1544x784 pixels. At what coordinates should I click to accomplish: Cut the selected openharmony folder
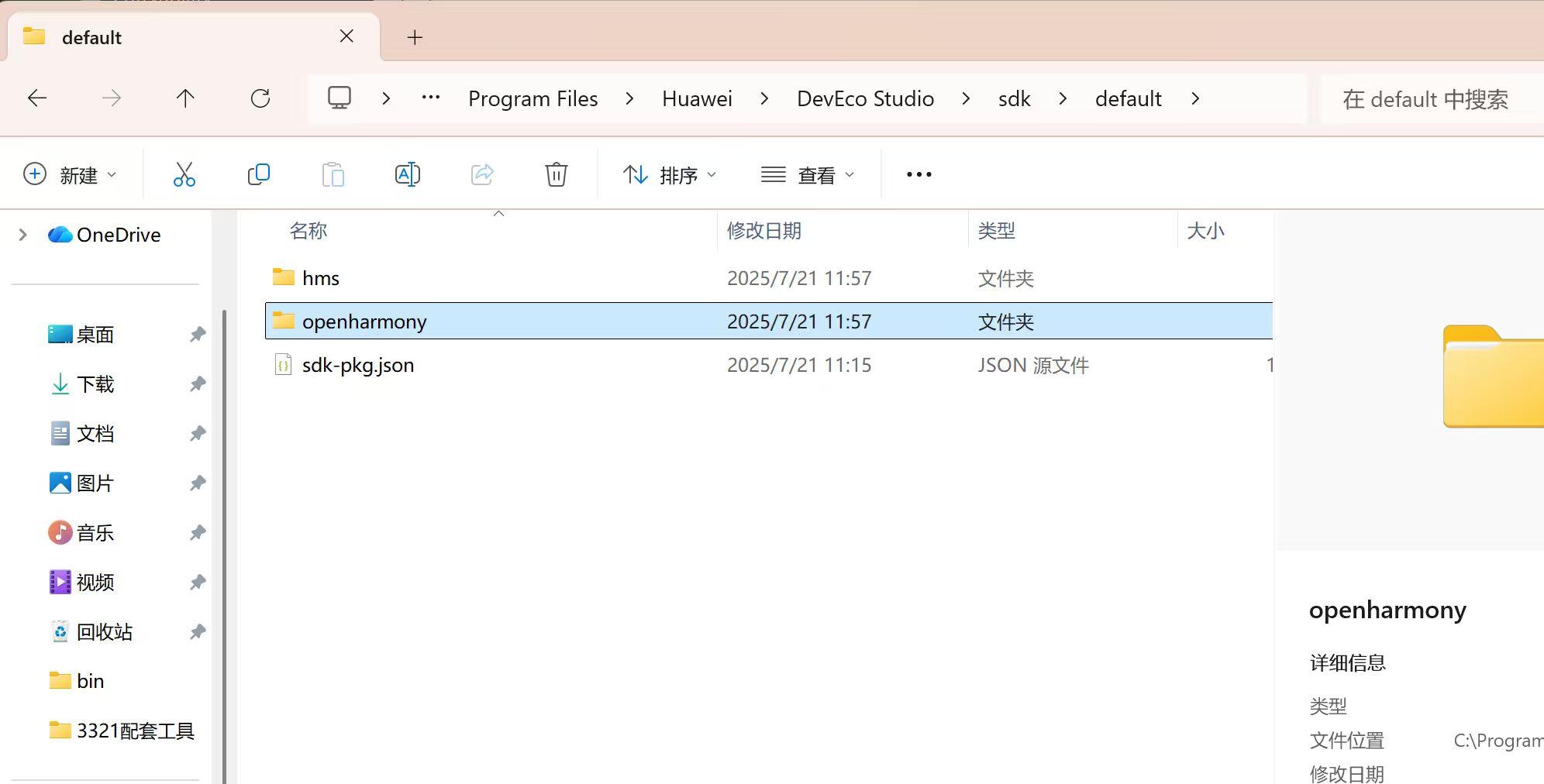pos(184,174)
